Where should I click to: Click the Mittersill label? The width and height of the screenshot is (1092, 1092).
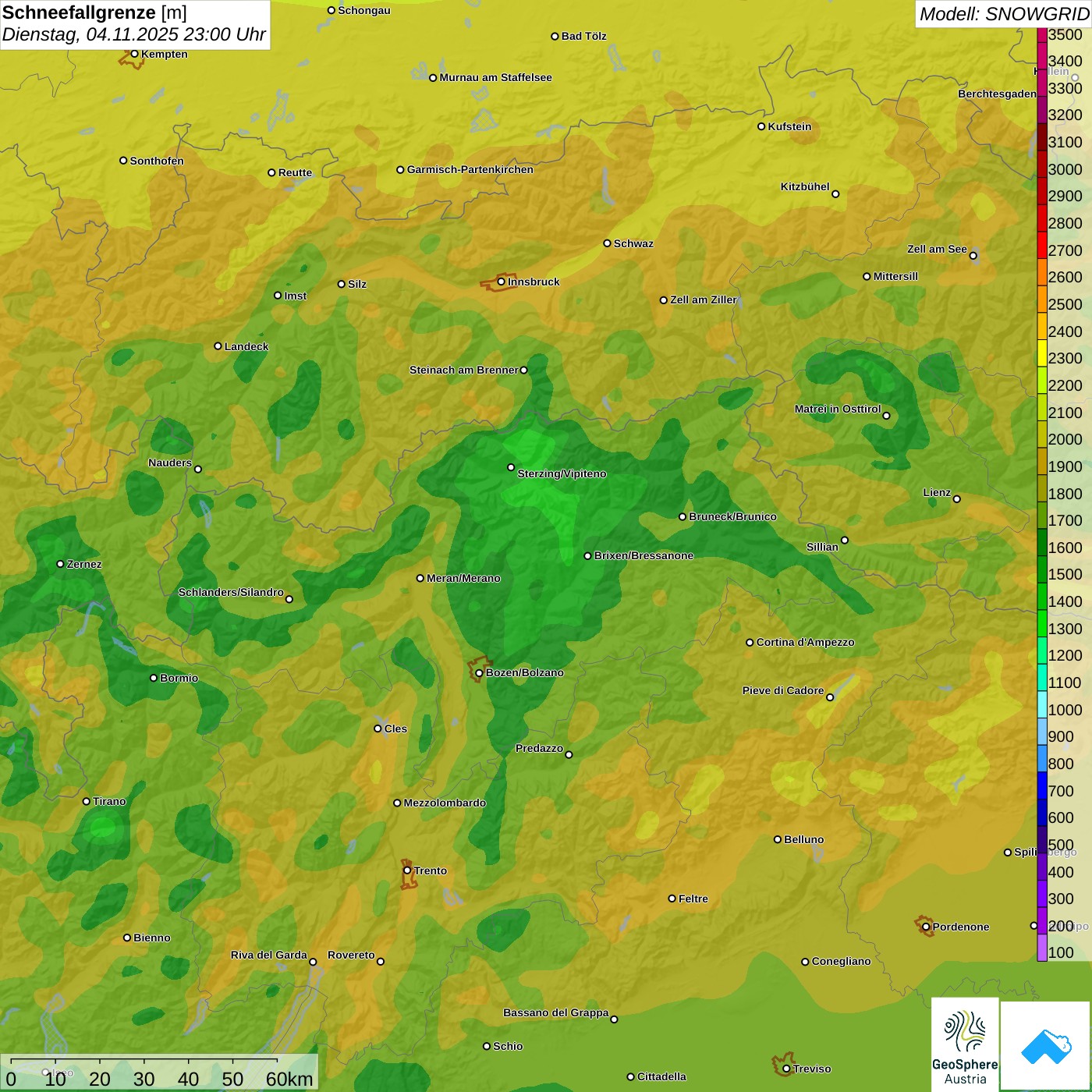[x=896, y=276]
